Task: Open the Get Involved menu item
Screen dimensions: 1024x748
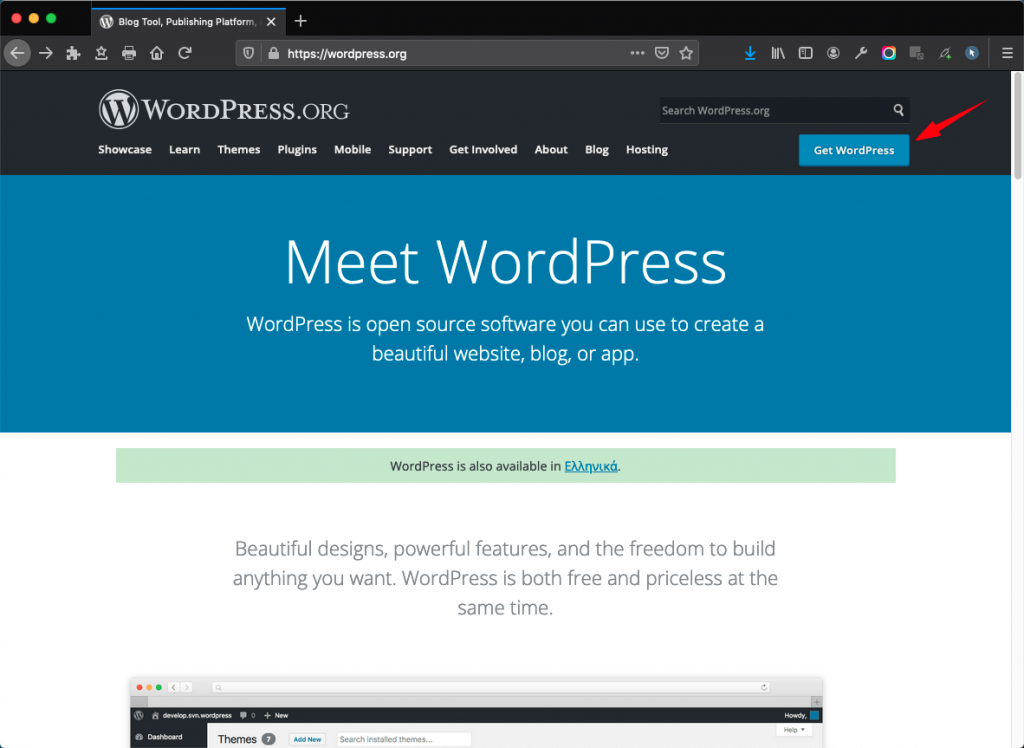Action: coord(483,150)
